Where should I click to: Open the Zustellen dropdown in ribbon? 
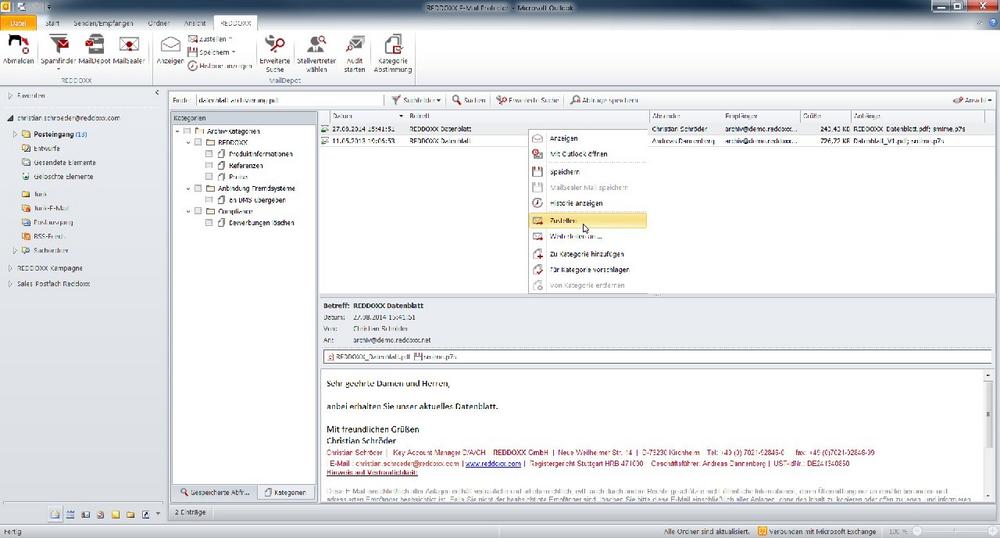click(210, 39)
